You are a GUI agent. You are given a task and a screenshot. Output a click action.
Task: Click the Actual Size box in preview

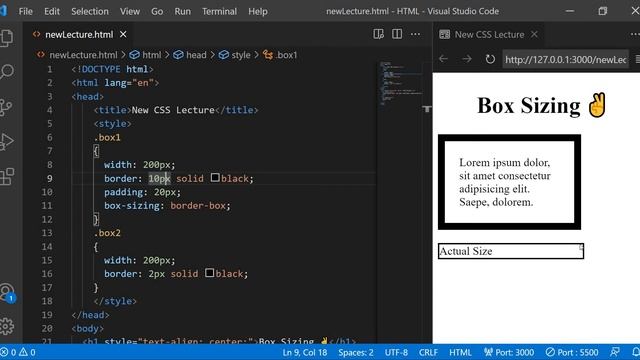point(511,251)
